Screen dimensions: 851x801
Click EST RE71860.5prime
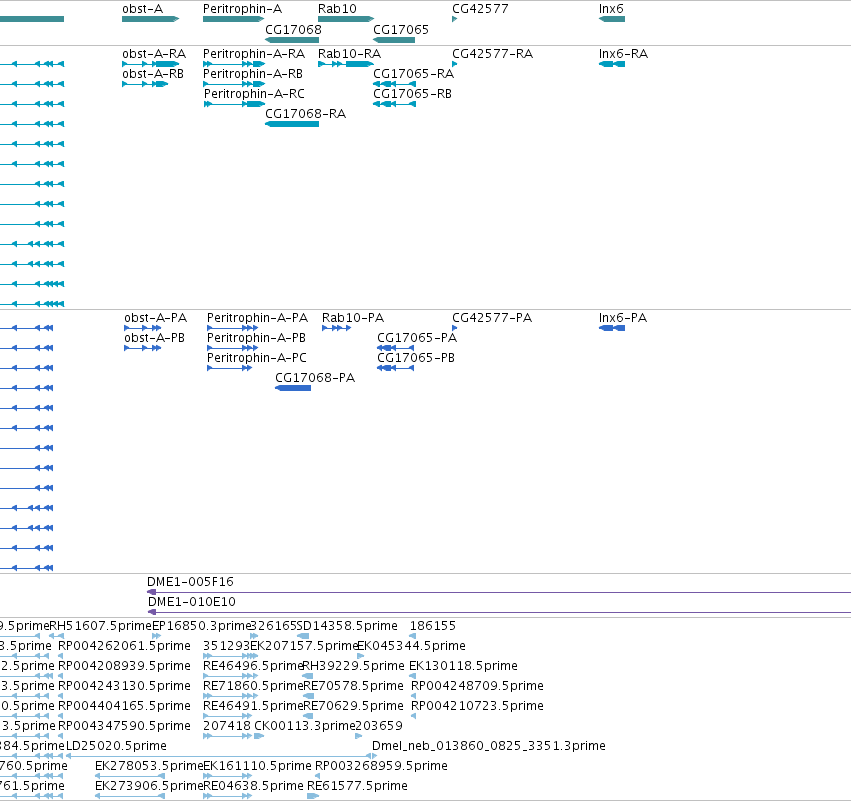pos(253,686)
